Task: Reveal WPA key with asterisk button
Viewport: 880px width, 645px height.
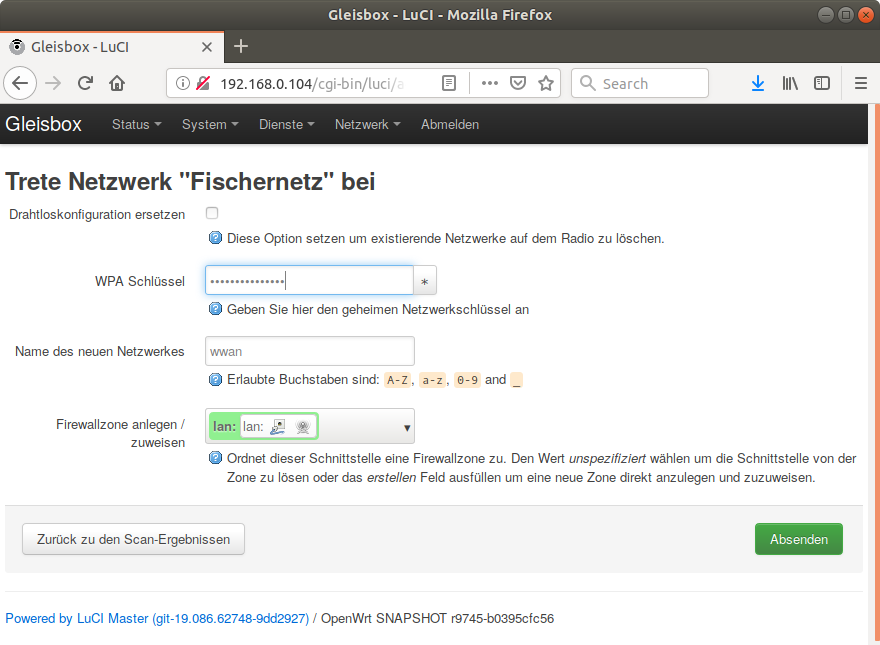Action: pos(425,281)
